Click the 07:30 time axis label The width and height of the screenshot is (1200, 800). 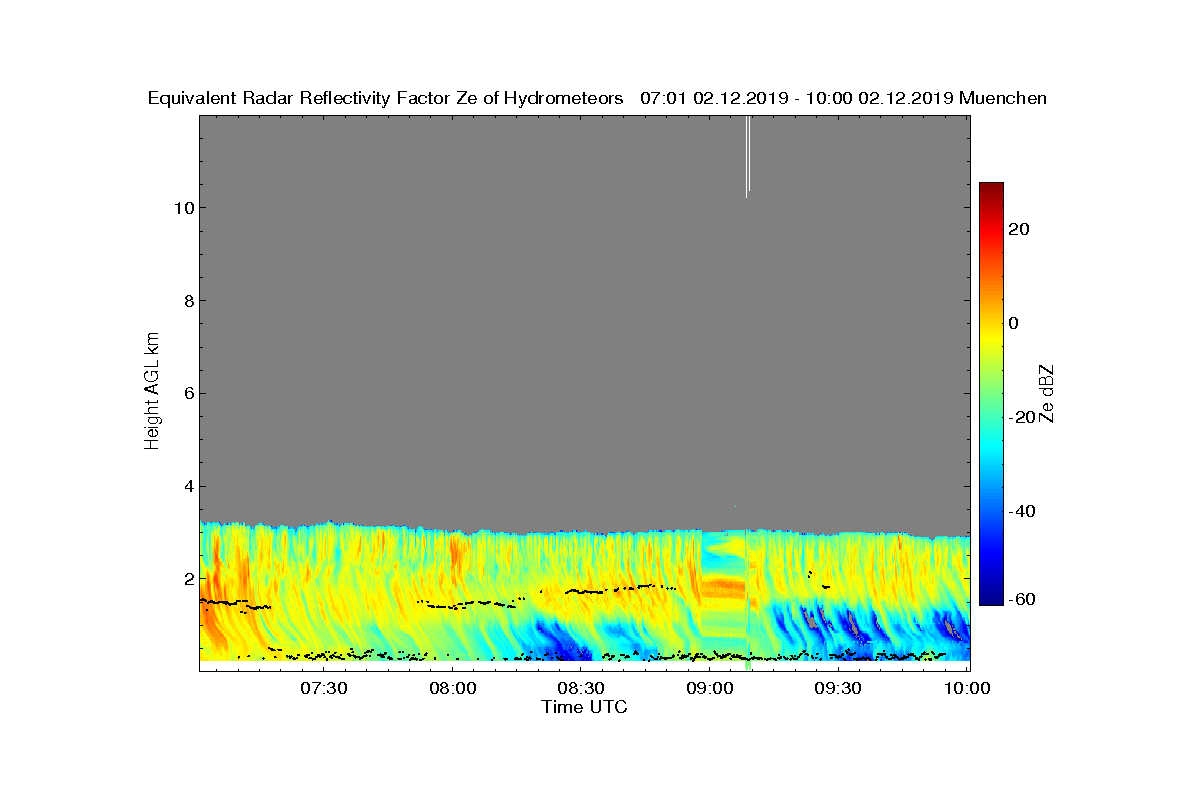click(x=323, y=688)
